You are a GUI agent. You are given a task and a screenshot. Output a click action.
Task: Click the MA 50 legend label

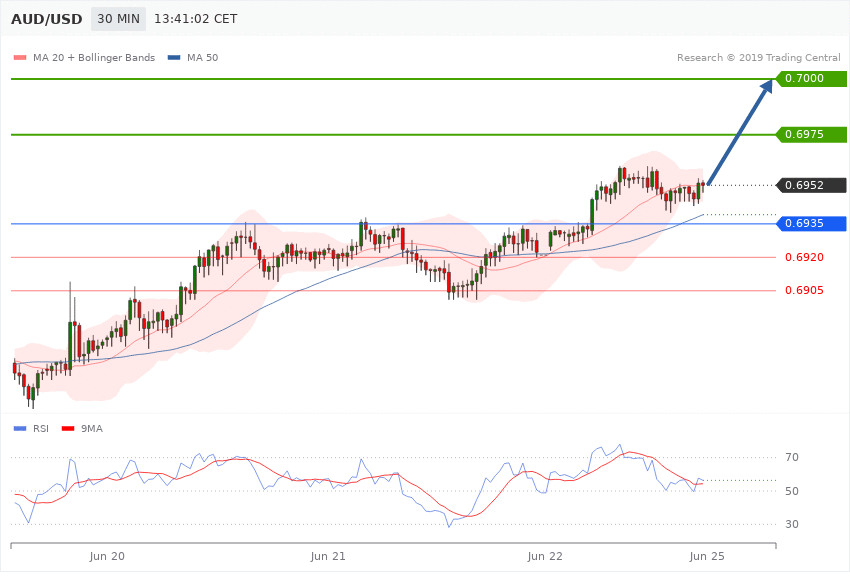coord(202,57)
